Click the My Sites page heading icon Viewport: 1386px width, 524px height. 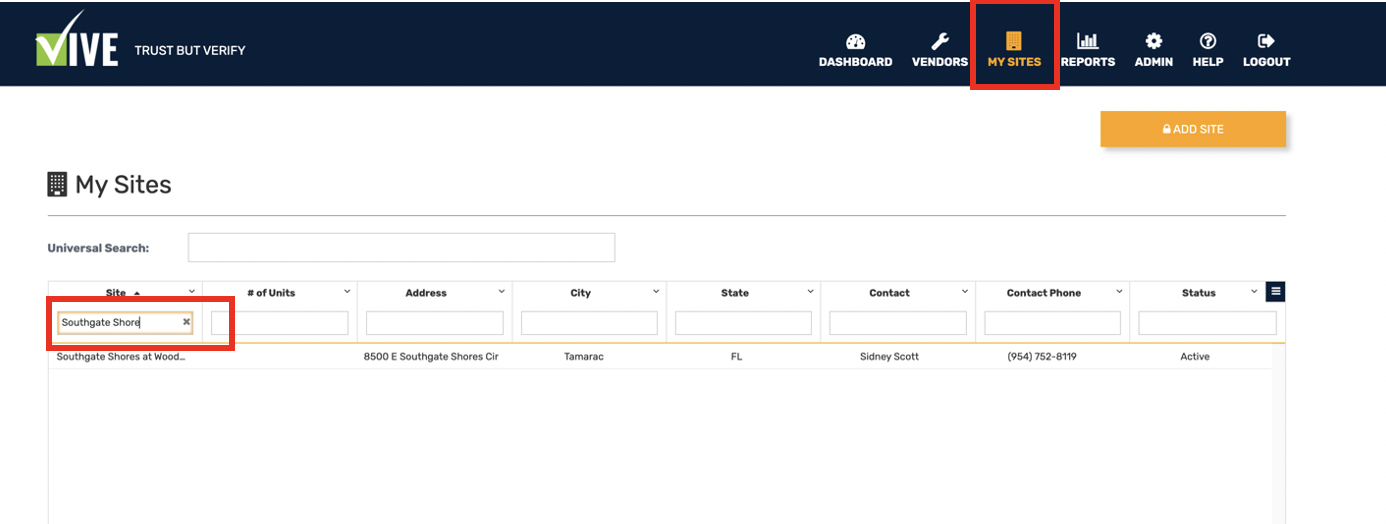tap(57, 184)
